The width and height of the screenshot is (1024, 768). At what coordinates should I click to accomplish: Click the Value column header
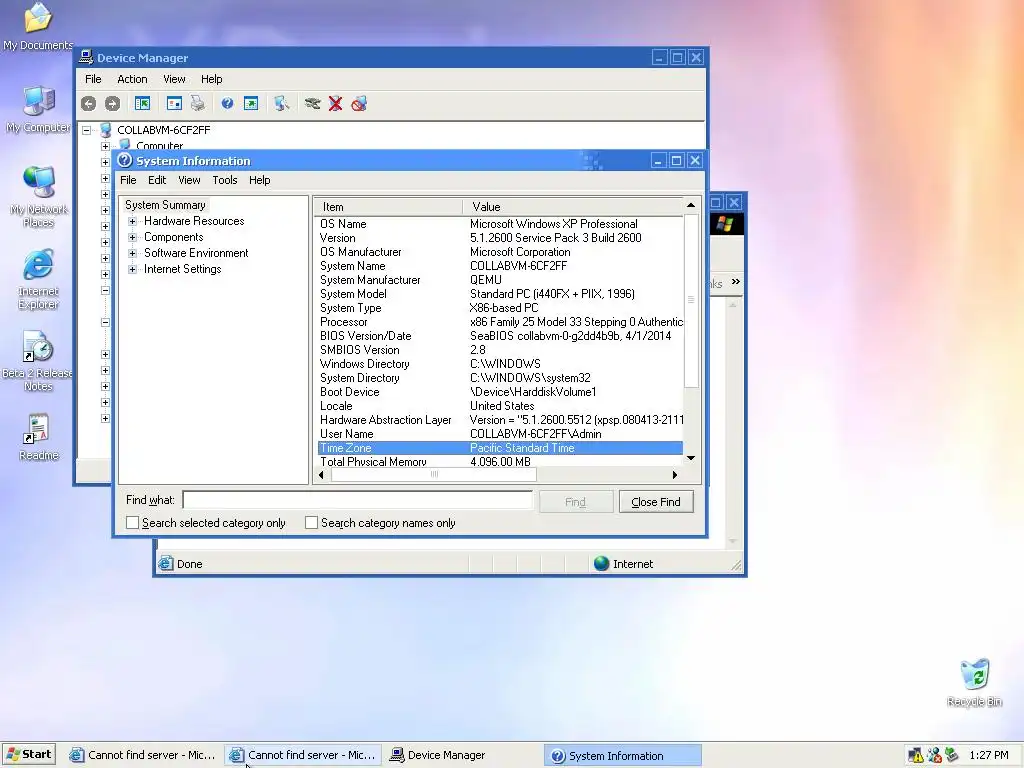572,207
